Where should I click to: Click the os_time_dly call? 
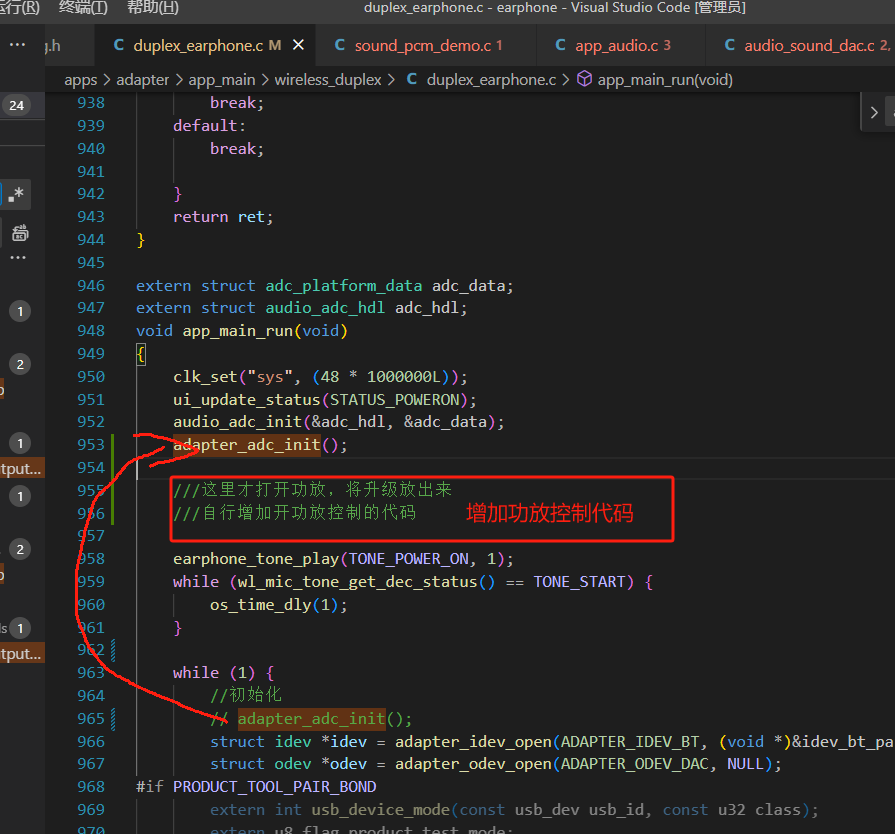pyautogui.click(x=260, y=605)
